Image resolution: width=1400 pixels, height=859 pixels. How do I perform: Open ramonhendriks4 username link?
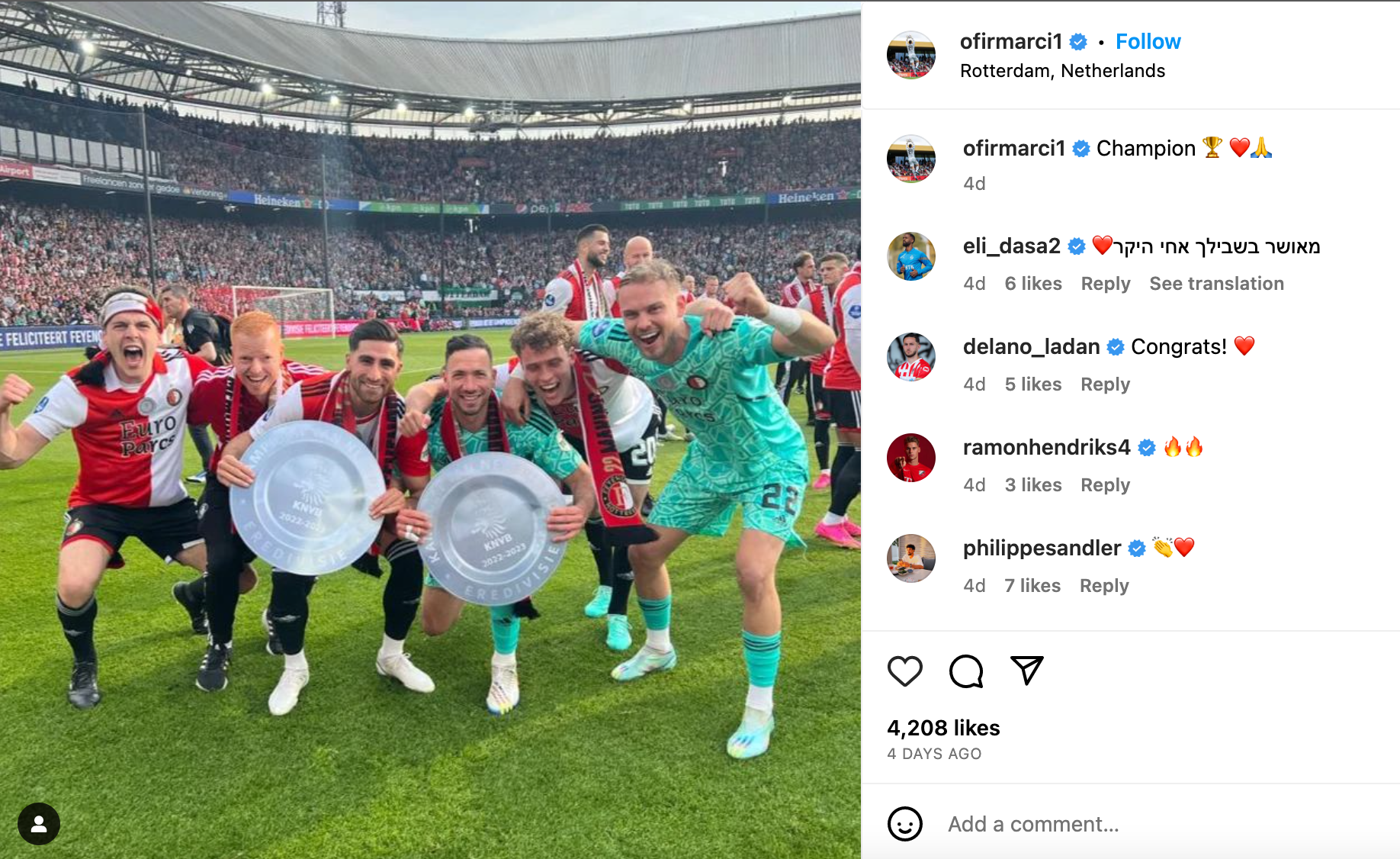(1046, 447)
